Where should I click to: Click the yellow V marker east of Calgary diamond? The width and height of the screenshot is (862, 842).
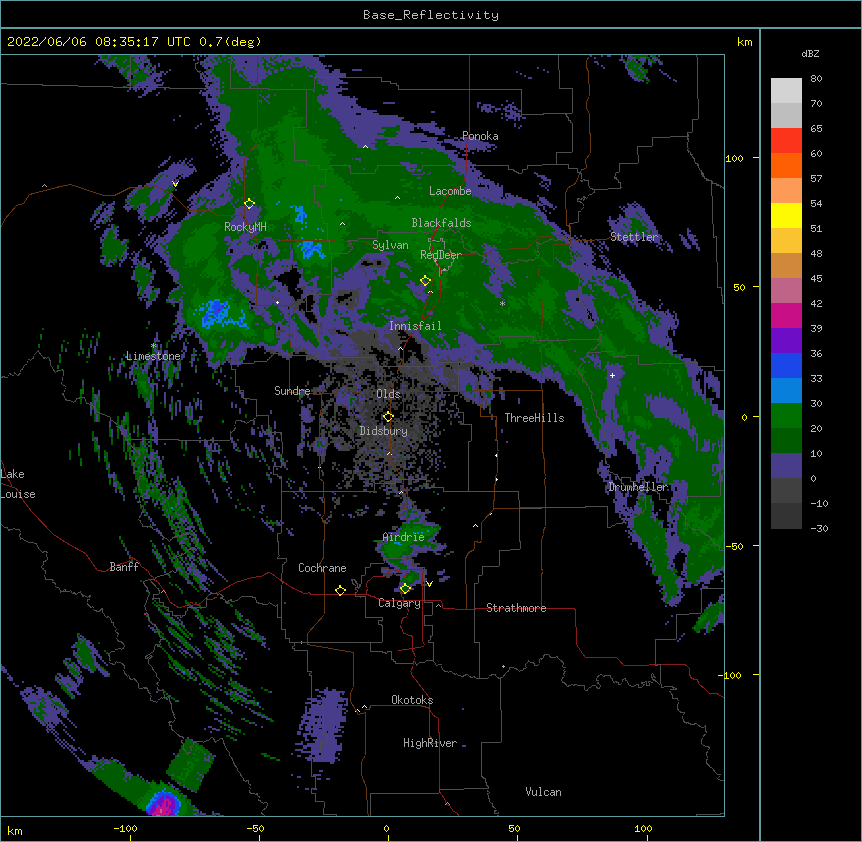[429, 584]
